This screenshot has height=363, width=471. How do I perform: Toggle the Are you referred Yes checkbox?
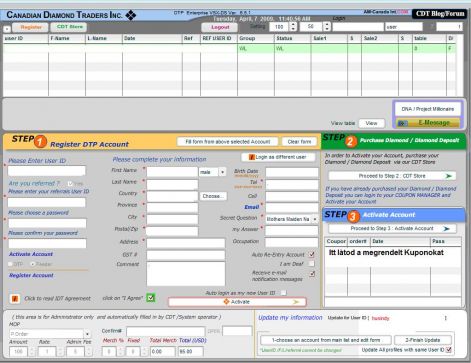tap(70, 183)
